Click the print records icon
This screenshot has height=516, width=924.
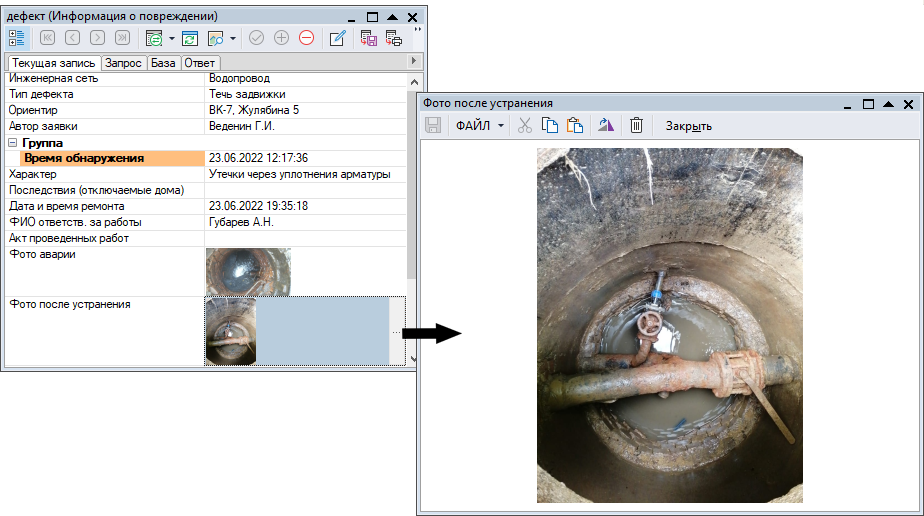[x=393, y=38]
